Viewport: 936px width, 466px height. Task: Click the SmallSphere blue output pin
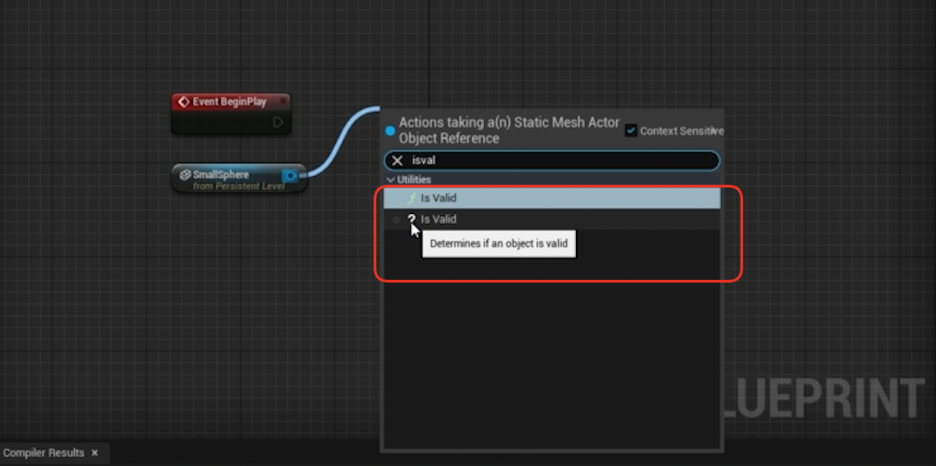tap(290, 175)
